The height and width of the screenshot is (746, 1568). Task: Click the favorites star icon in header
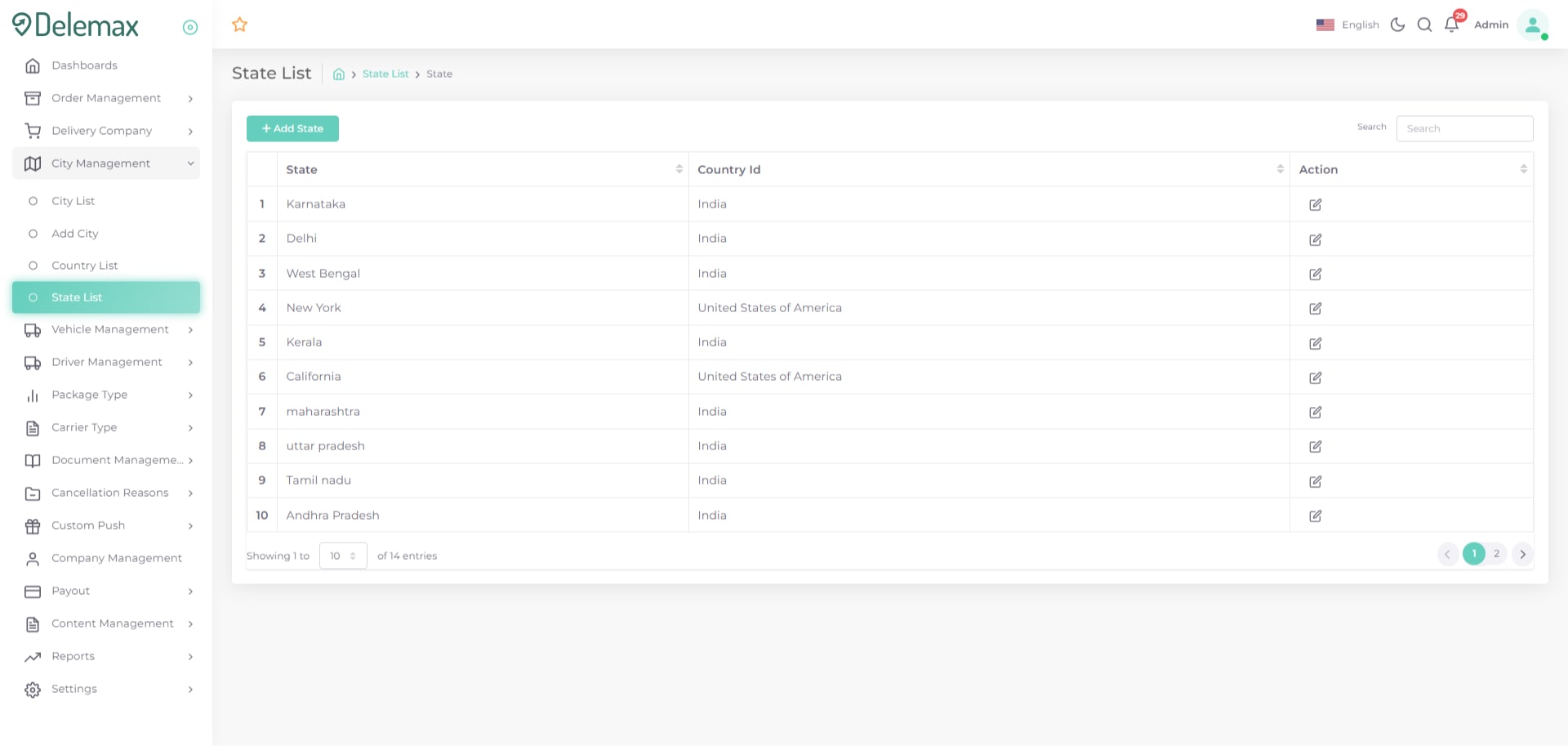[x=239, y=25]
